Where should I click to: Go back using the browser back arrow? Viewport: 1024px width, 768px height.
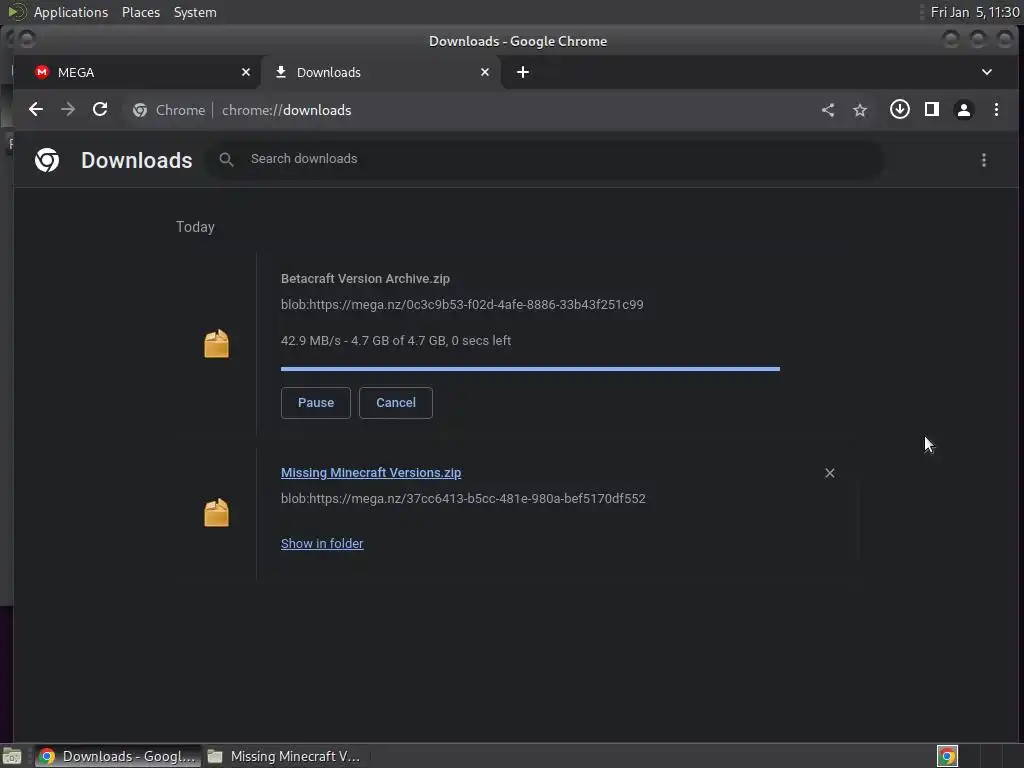click(x=36, y=110)
